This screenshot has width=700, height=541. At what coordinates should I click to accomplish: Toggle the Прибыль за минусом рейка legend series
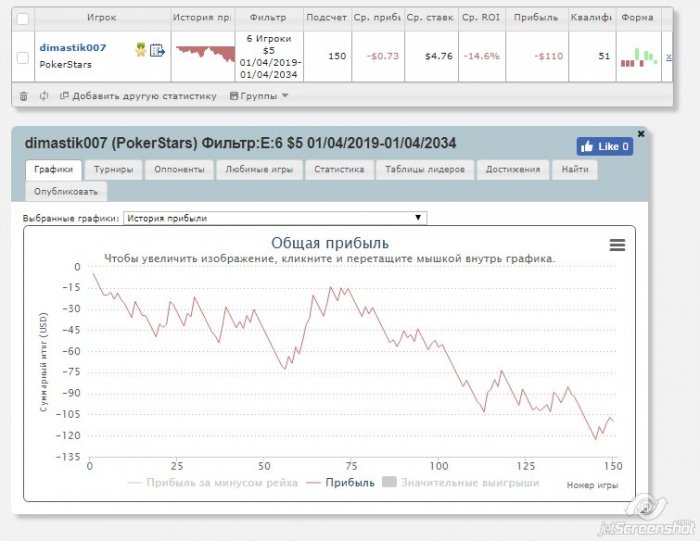(213, 483)
